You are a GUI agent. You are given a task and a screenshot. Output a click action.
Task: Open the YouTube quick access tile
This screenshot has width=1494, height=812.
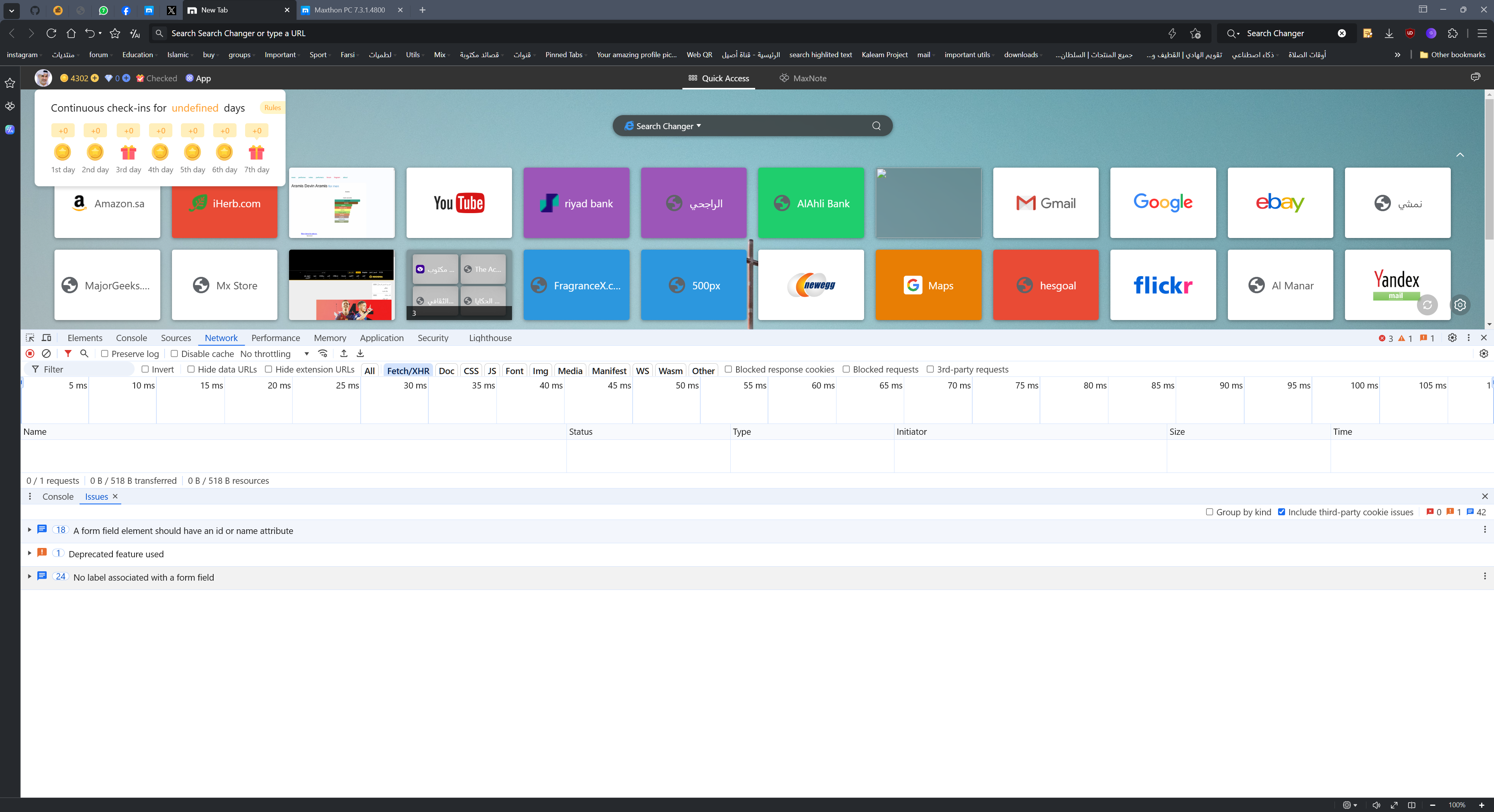click(459, 203)
